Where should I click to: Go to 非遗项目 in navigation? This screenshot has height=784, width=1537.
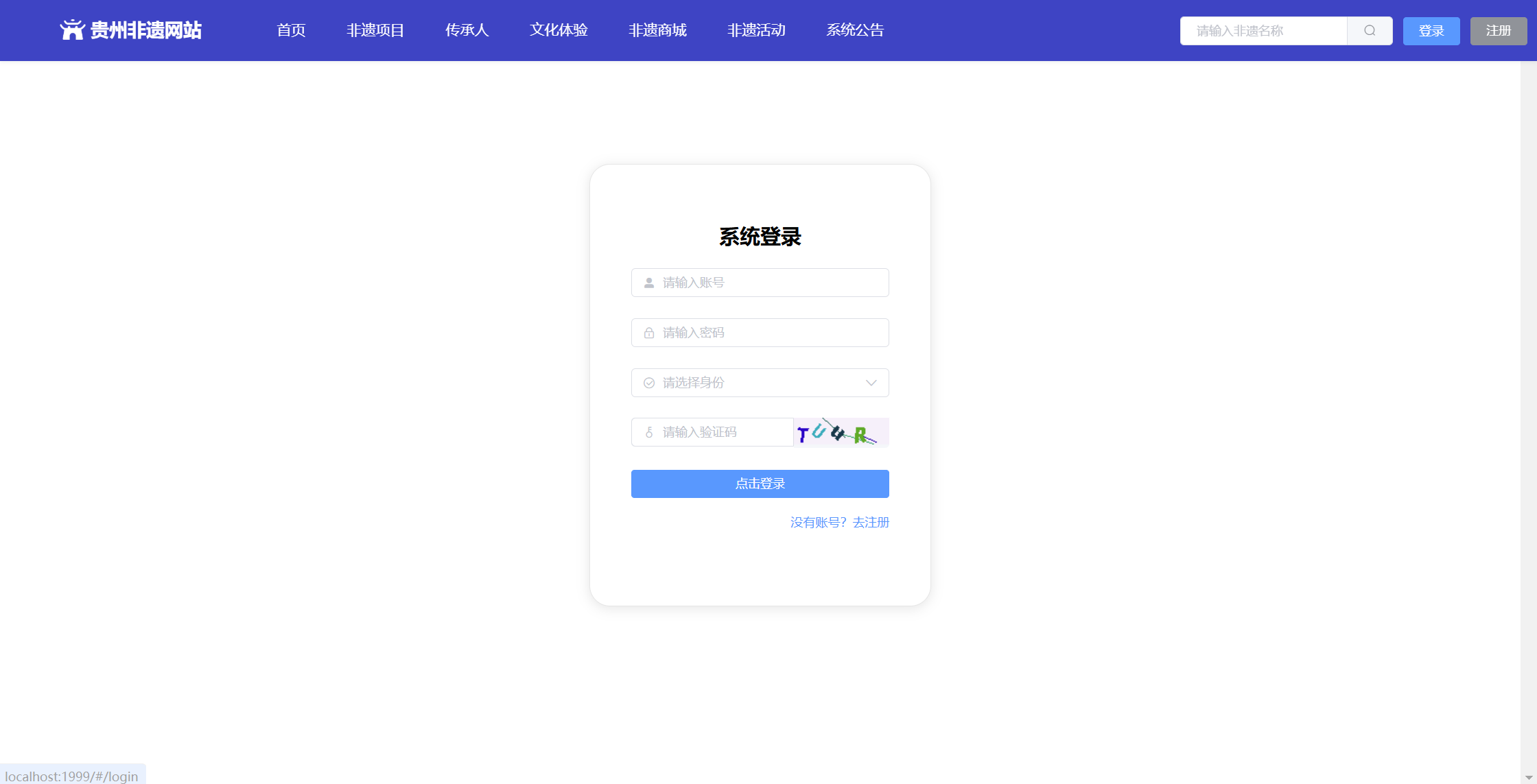[x=375, y=30]
